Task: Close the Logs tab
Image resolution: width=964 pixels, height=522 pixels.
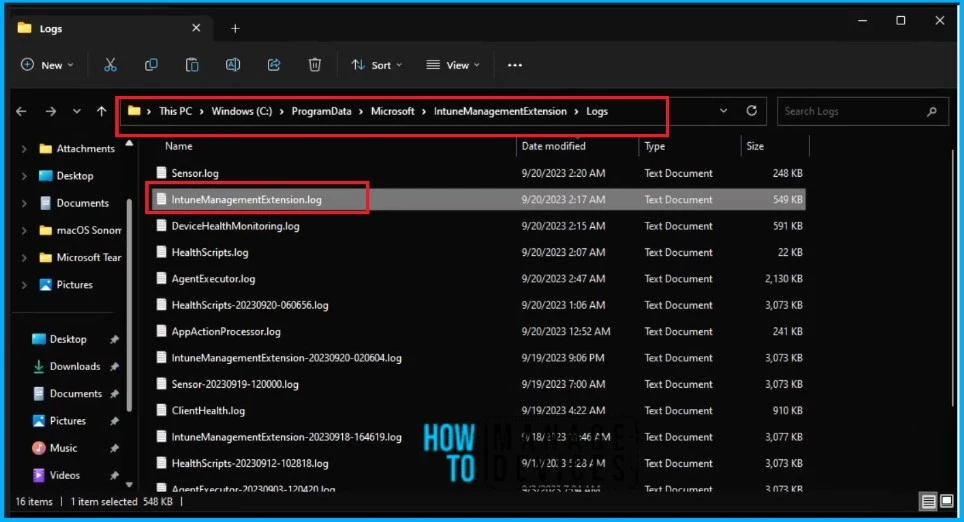Action: click(x=196, y=28)
